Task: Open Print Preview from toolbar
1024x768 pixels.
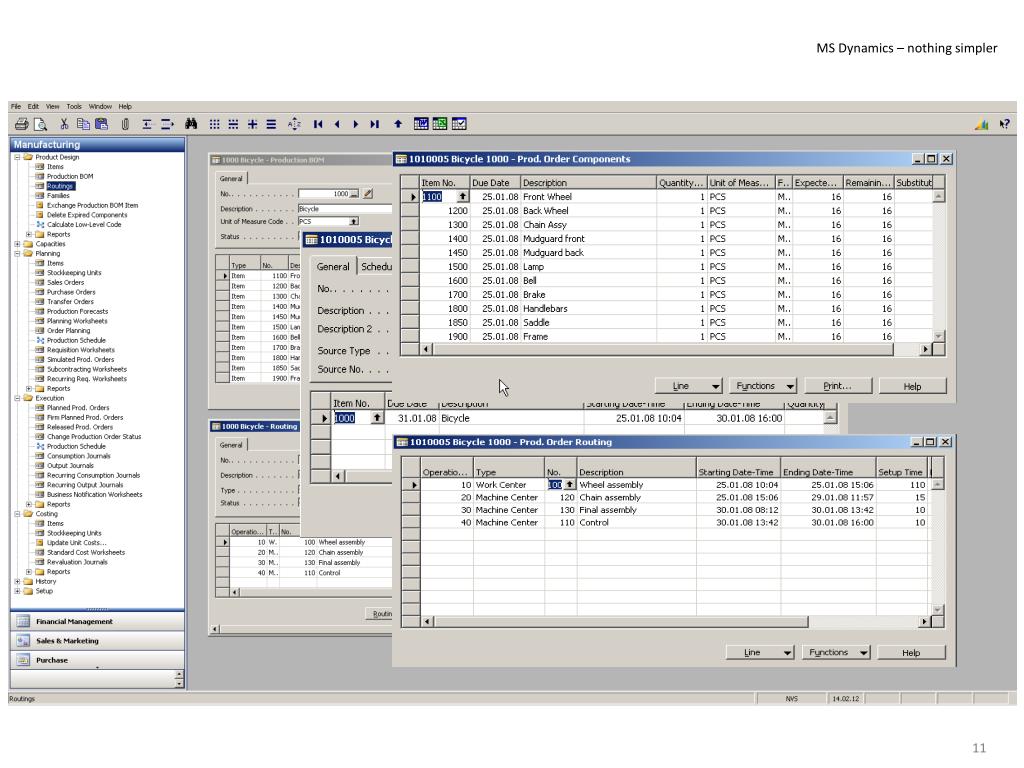Action: click(x=41, y=124)
